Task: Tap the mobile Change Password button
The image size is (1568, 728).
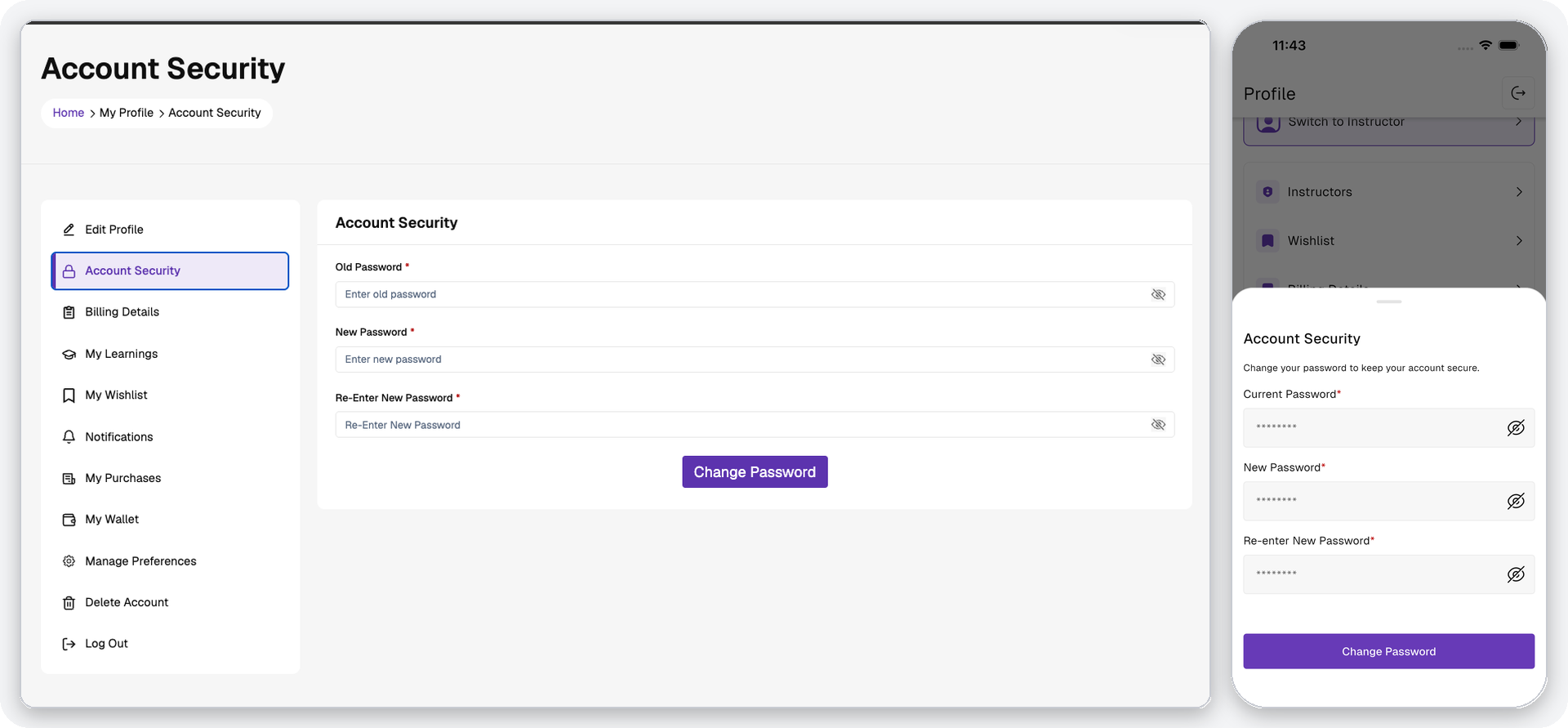Action: [x=1388, y=651]
